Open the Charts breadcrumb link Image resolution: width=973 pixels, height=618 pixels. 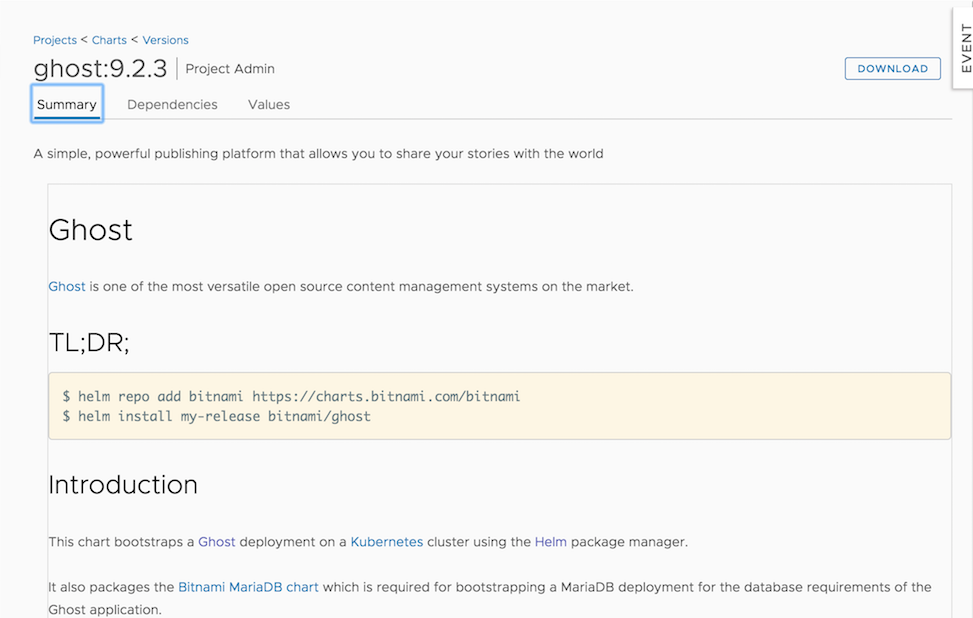click(109, 40)
